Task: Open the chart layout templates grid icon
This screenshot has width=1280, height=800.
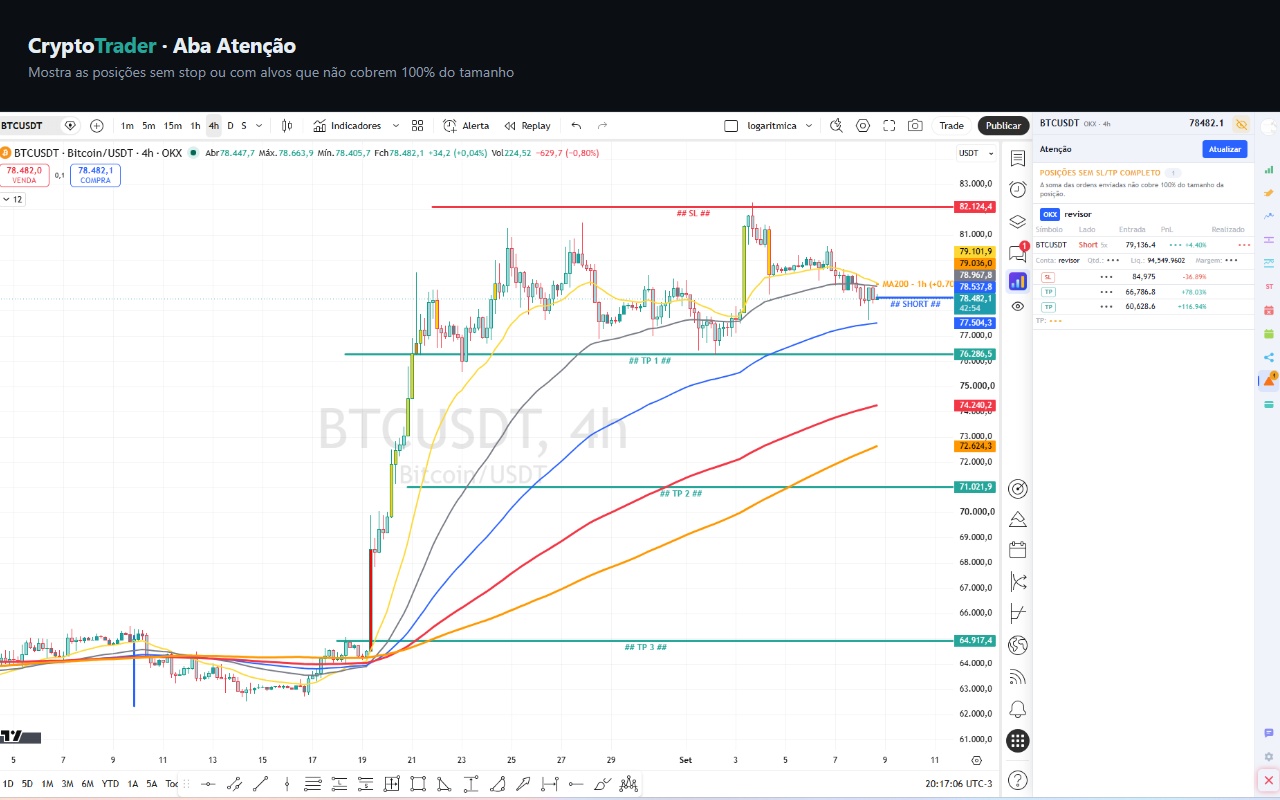Action: click(x=418, y=126)
